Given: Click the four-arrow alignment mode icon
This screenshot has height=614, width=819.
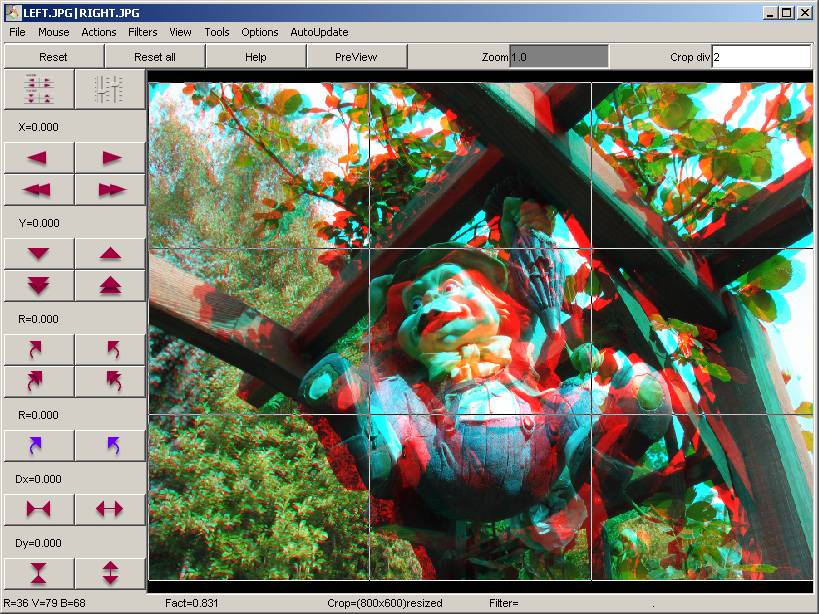Looking at the screenshot, I should point(39,90).
